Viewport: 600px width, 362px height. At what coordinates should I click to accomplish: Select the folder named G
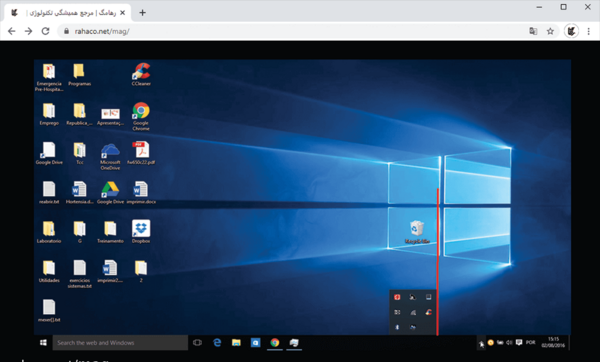coord(79,232)
